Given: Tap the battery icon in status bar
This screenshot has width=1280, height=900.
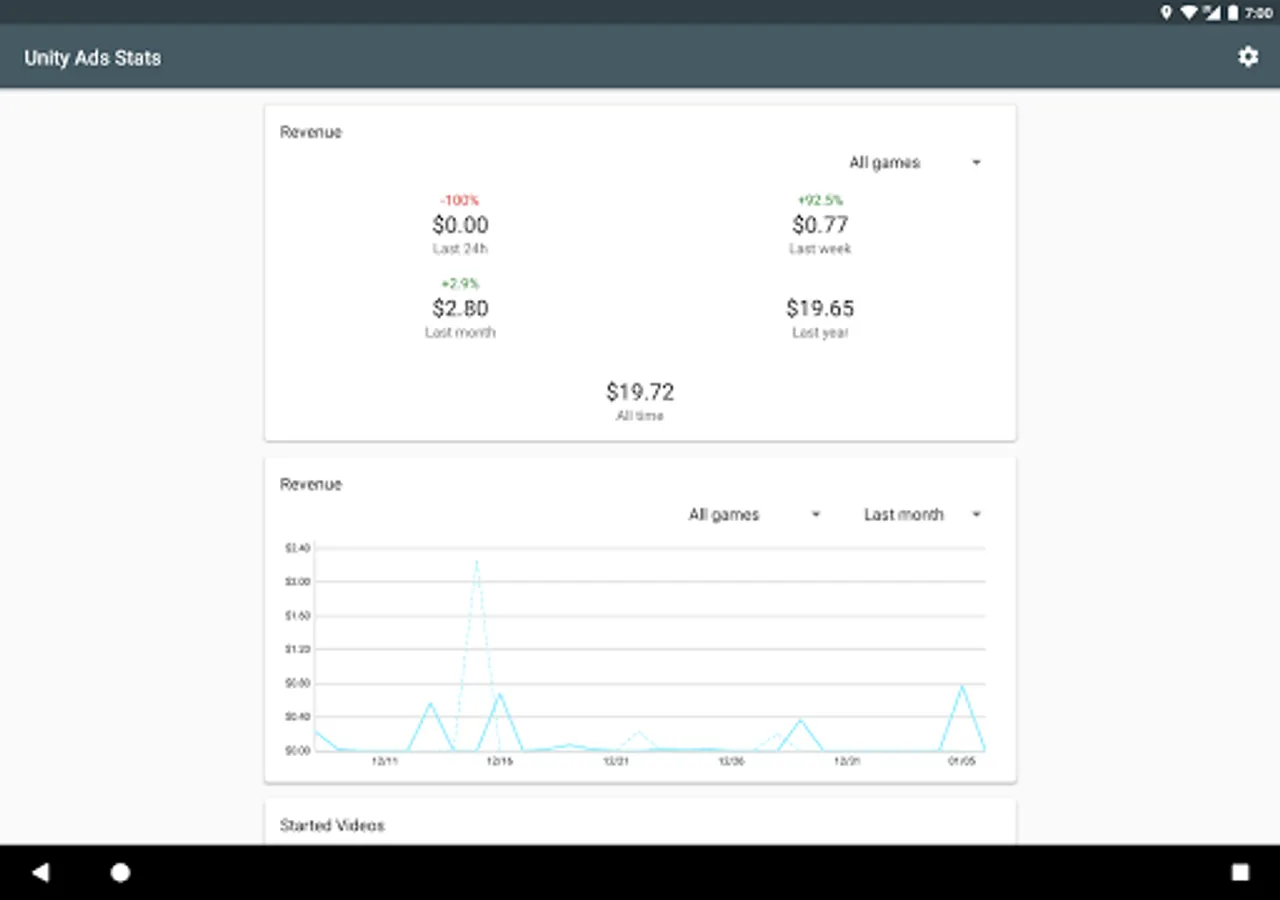Looking at the screenshot, I should click(x=1233, y=12).
